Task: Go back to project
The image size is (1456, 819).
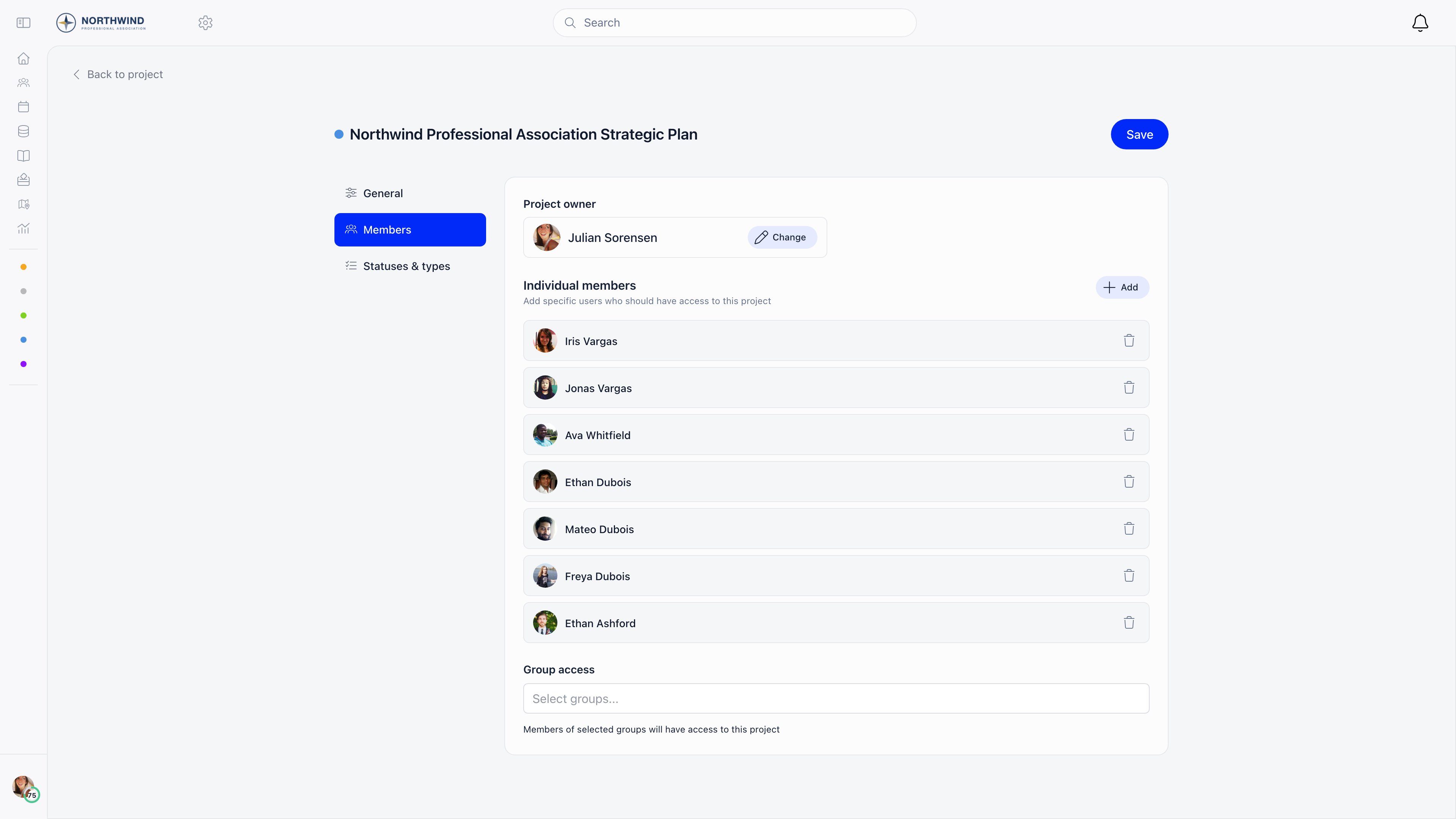Action: [x=118, y=74]
